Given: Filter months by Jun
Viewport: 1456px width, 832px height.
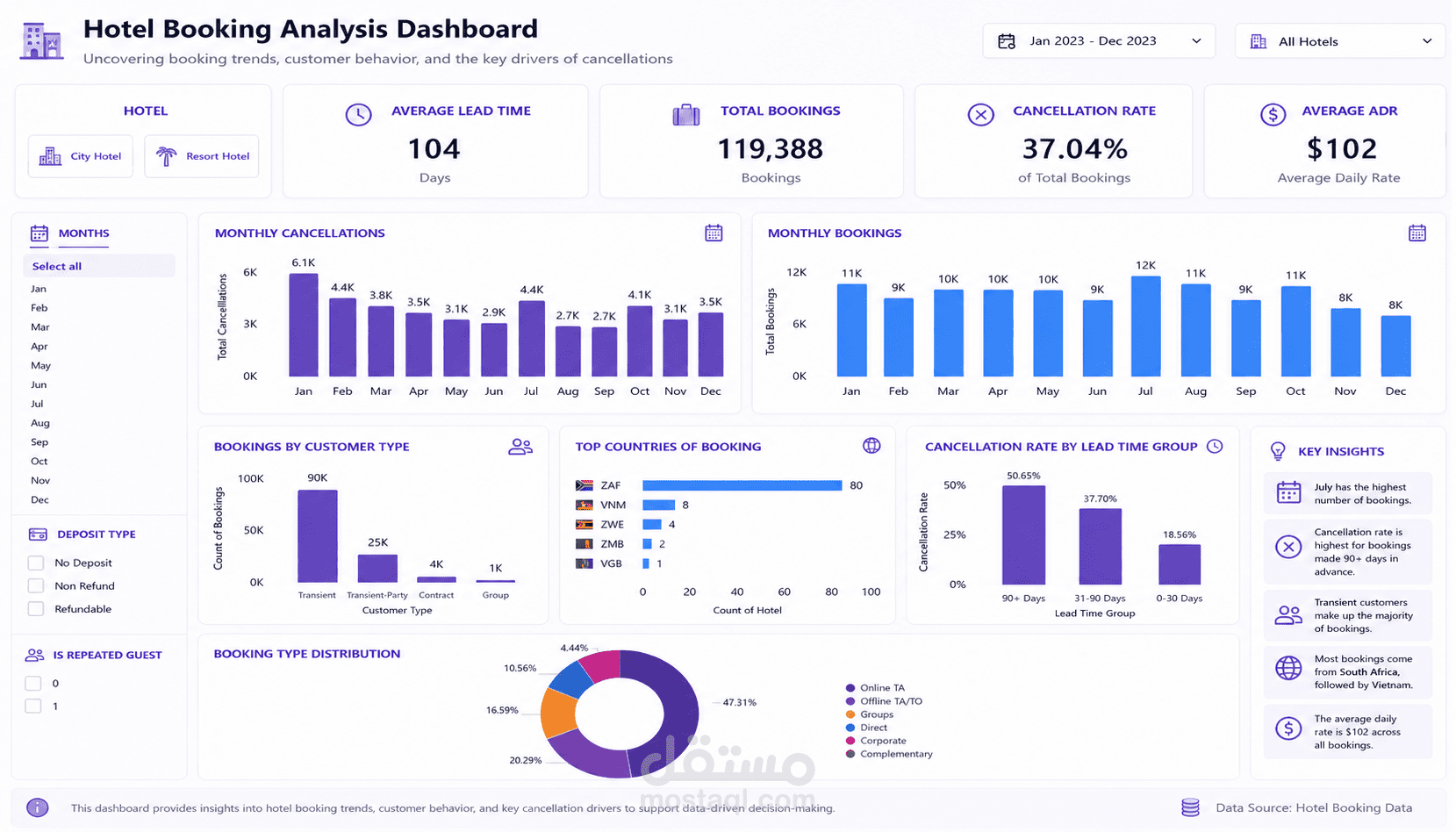Looking at the screenshot, I should tap(39, 384).
